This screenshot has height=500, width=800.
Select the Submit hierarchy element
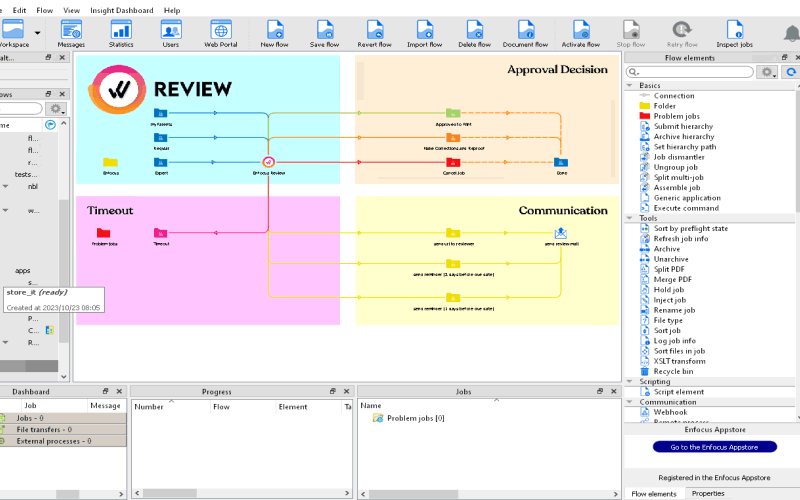683,126
